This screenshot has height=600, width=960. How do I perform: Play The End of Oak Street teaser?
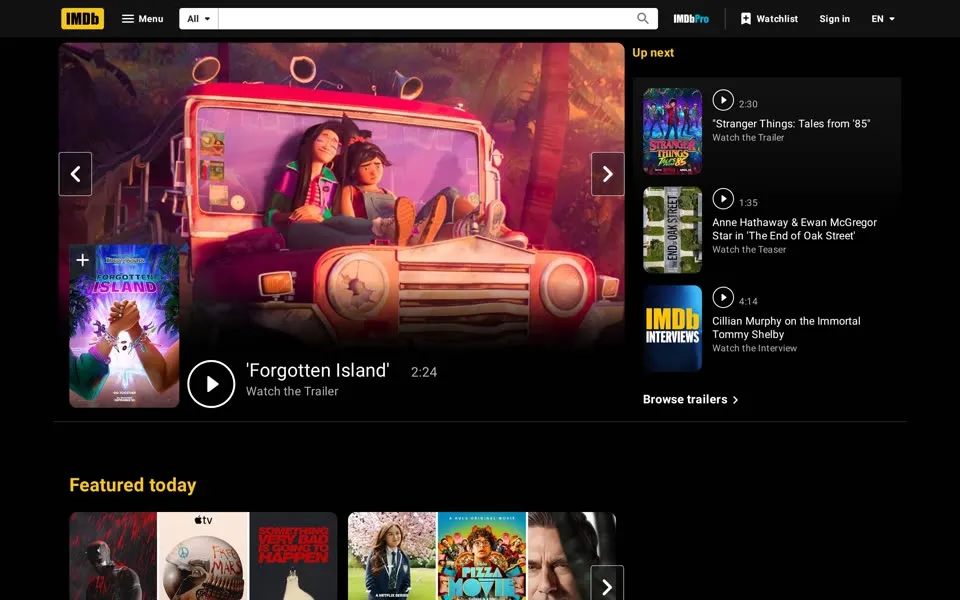[723, 198]
